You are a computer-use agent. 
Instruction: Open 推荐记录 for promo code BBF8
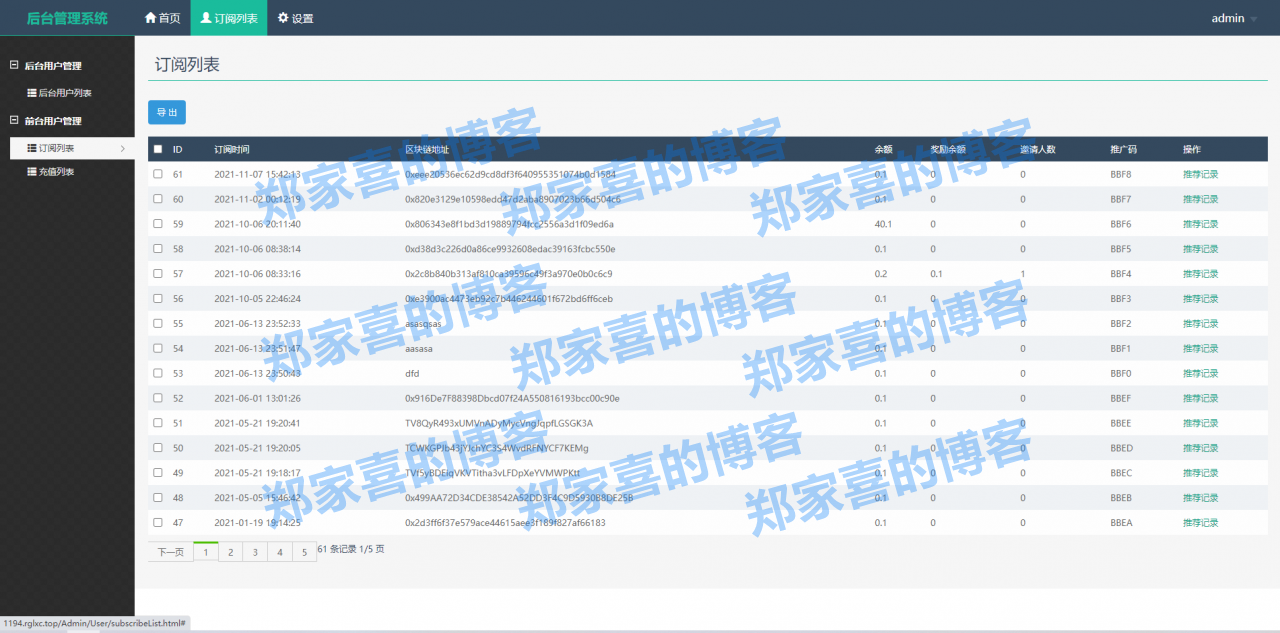point(1200,174)
